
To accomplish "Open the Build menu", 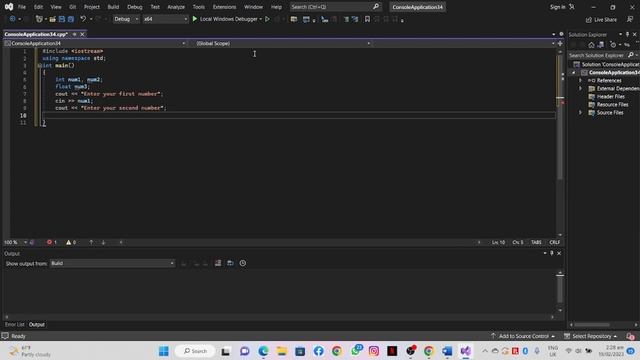I will (x=113, y=7).
